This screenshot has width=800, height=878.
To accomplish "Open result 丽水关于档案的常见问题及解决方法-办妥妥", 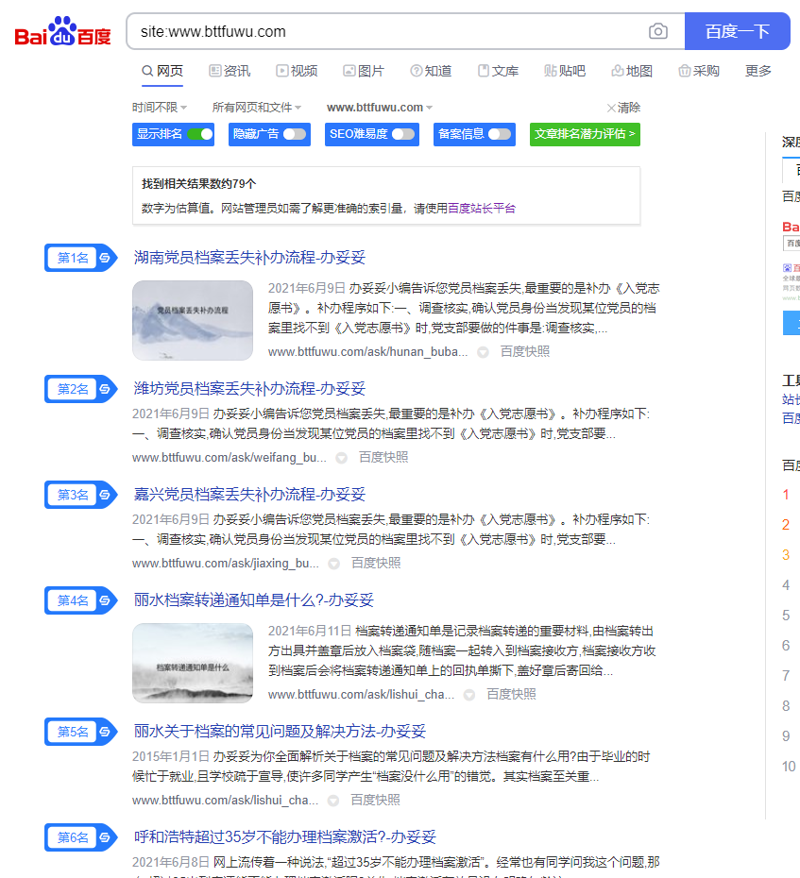I will (280, 731).
